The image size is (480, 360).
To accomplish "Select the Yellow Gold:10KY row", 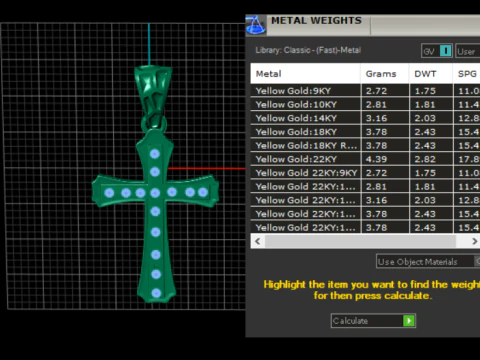I will (x=365, y=104).
